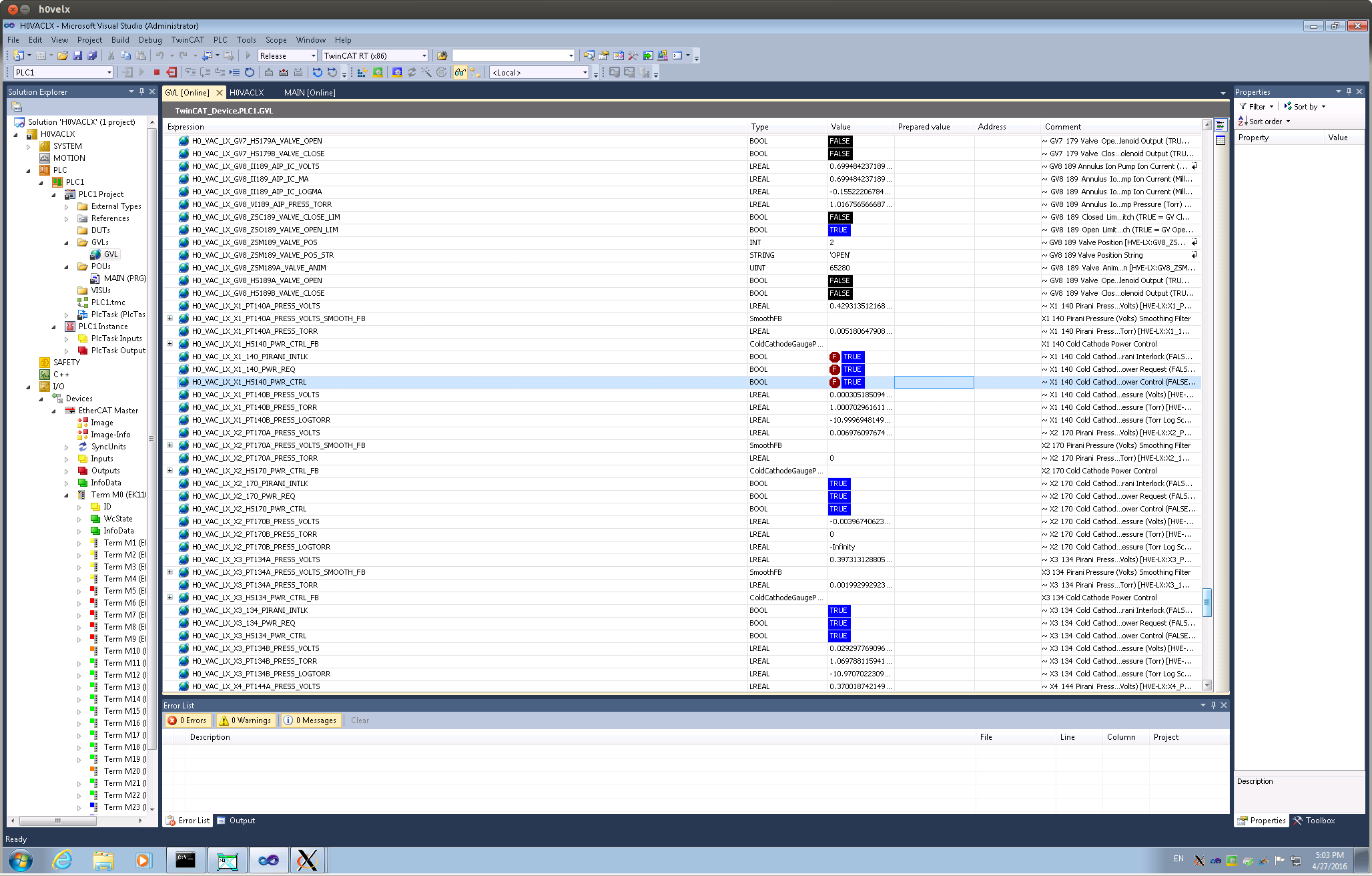
Task: Click the Properties Window toolbar icon
Action: click(604, 55)
